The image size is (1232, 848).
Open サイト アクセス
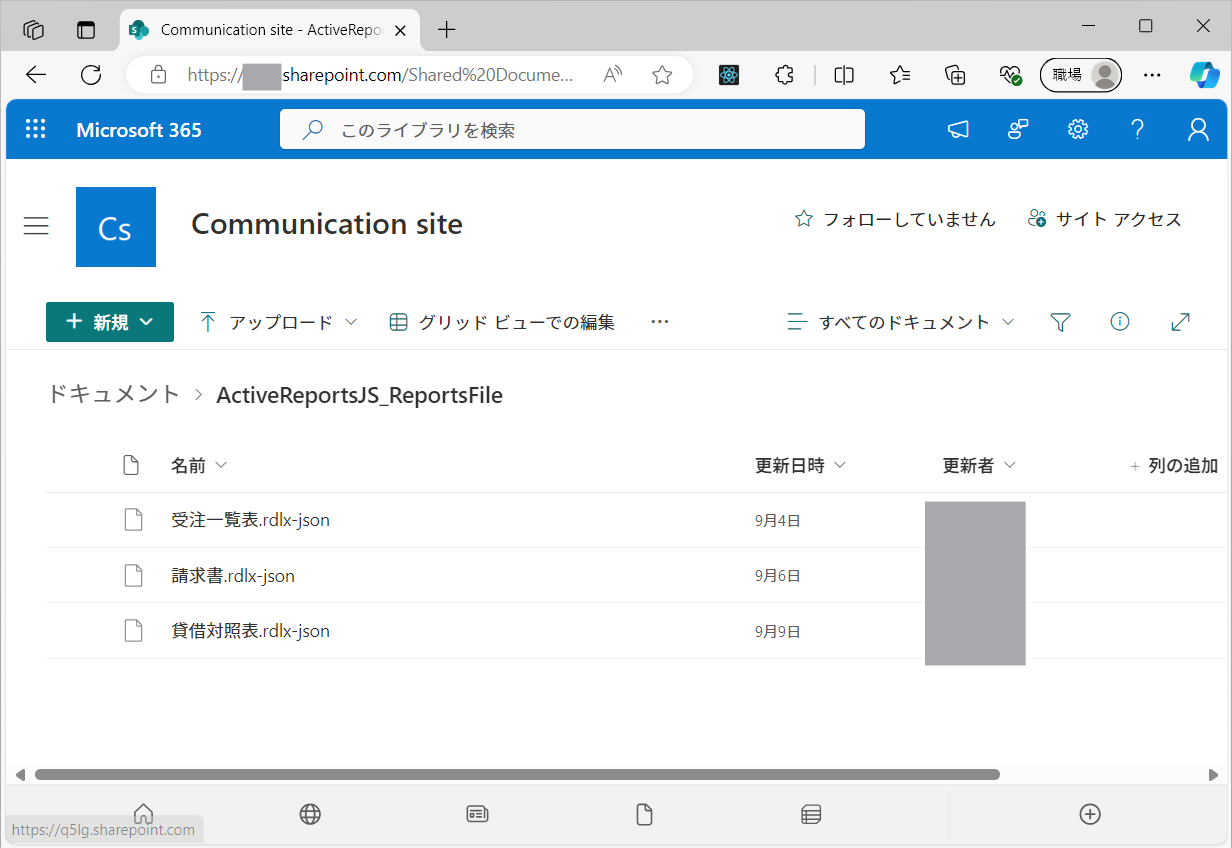pos(1104,219)
